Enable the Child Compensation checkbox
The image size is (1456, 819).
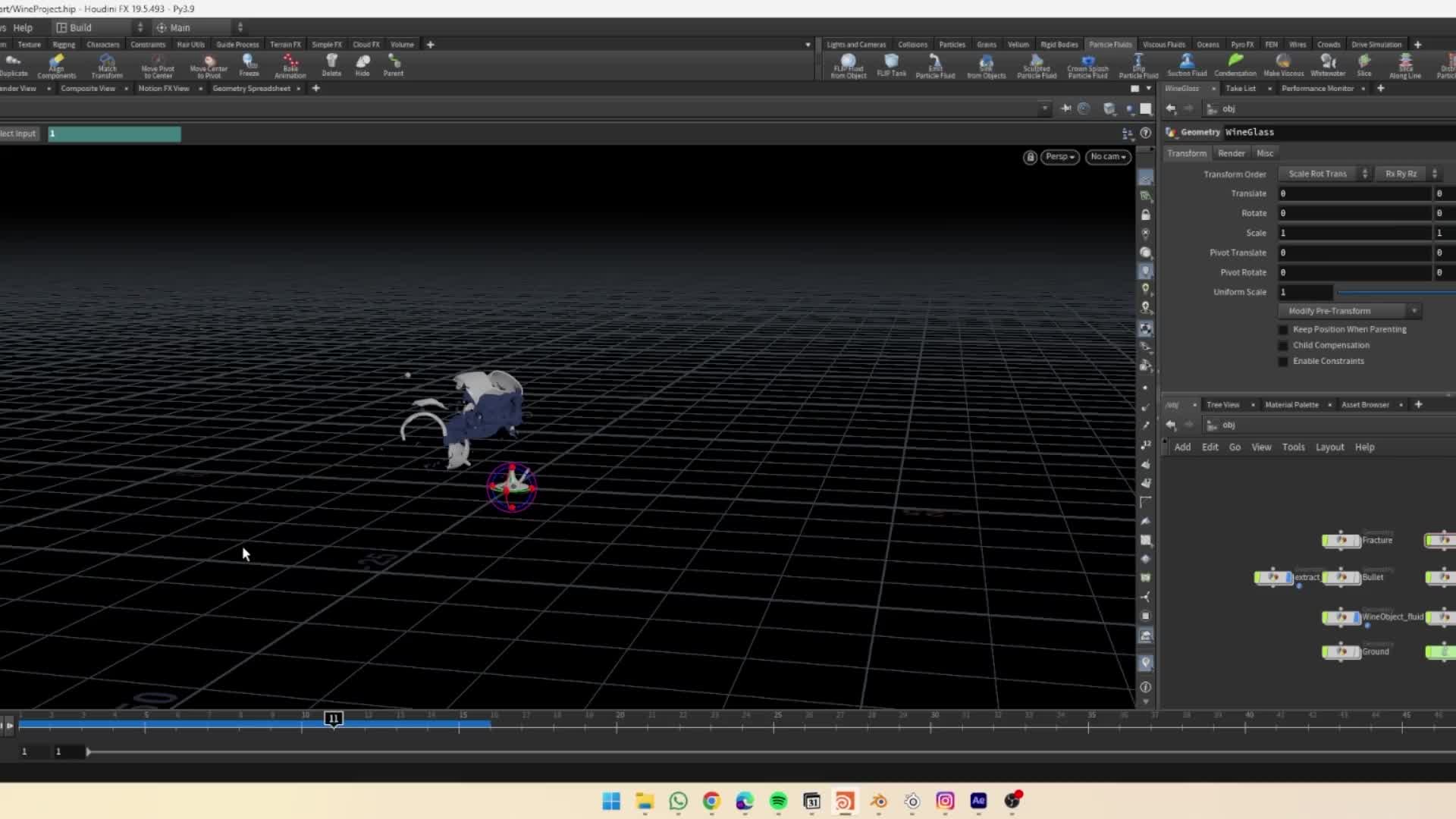click(1283, 346)
